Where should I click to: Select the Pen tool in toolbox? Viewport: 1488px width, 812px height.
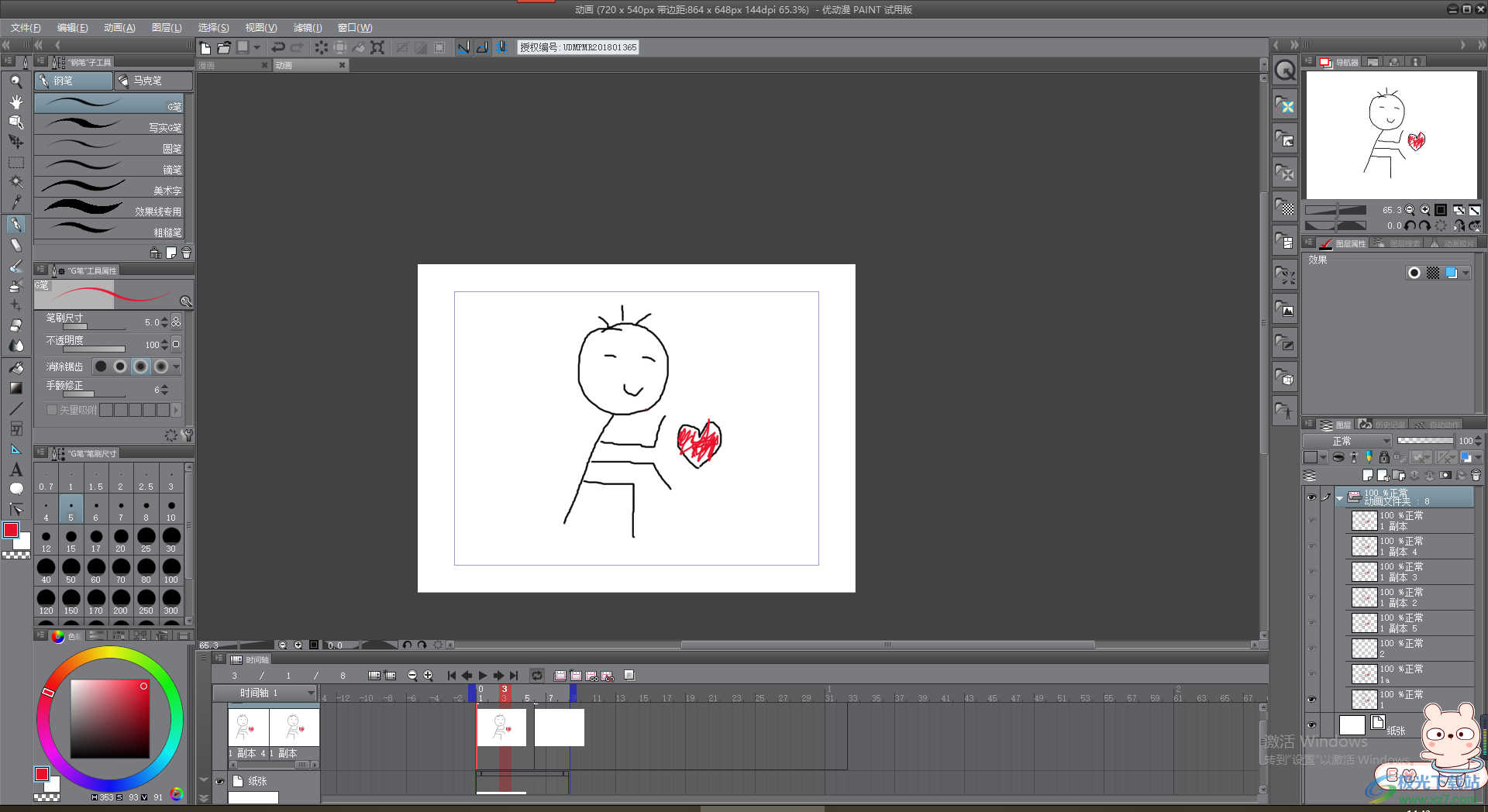pyautogui.click(x=15, y=225)
